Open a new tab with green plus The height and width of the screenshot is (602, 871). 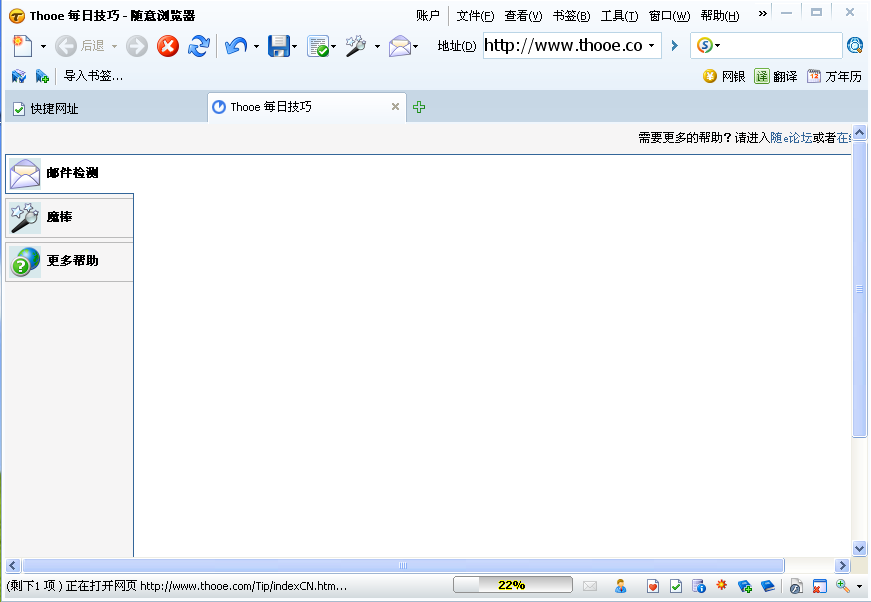419,107
